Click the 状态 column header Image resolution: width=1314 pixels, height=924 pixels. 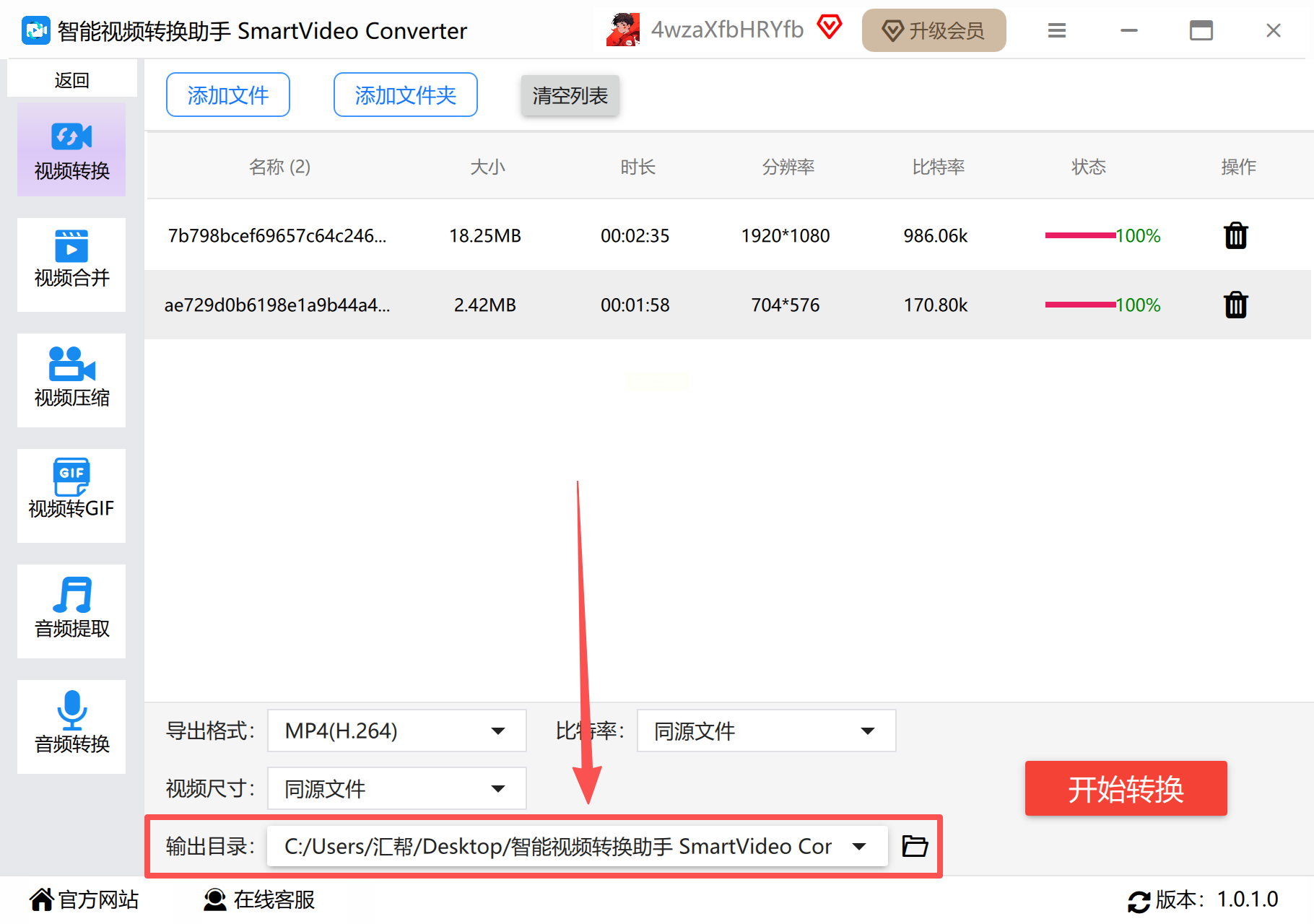tap(1089, 167)
